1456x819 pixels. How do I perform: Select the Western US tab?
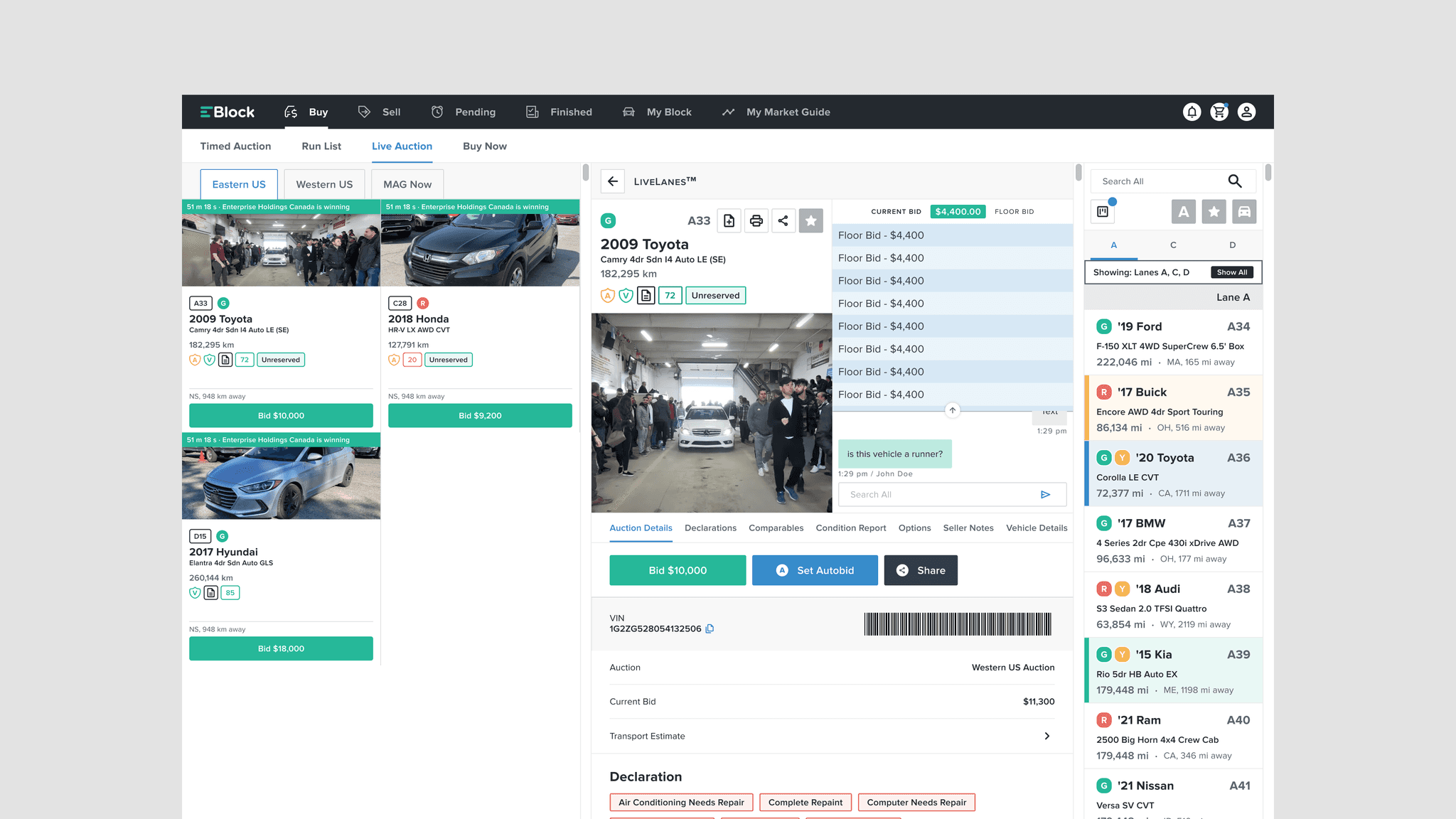[x=324, y=184]
